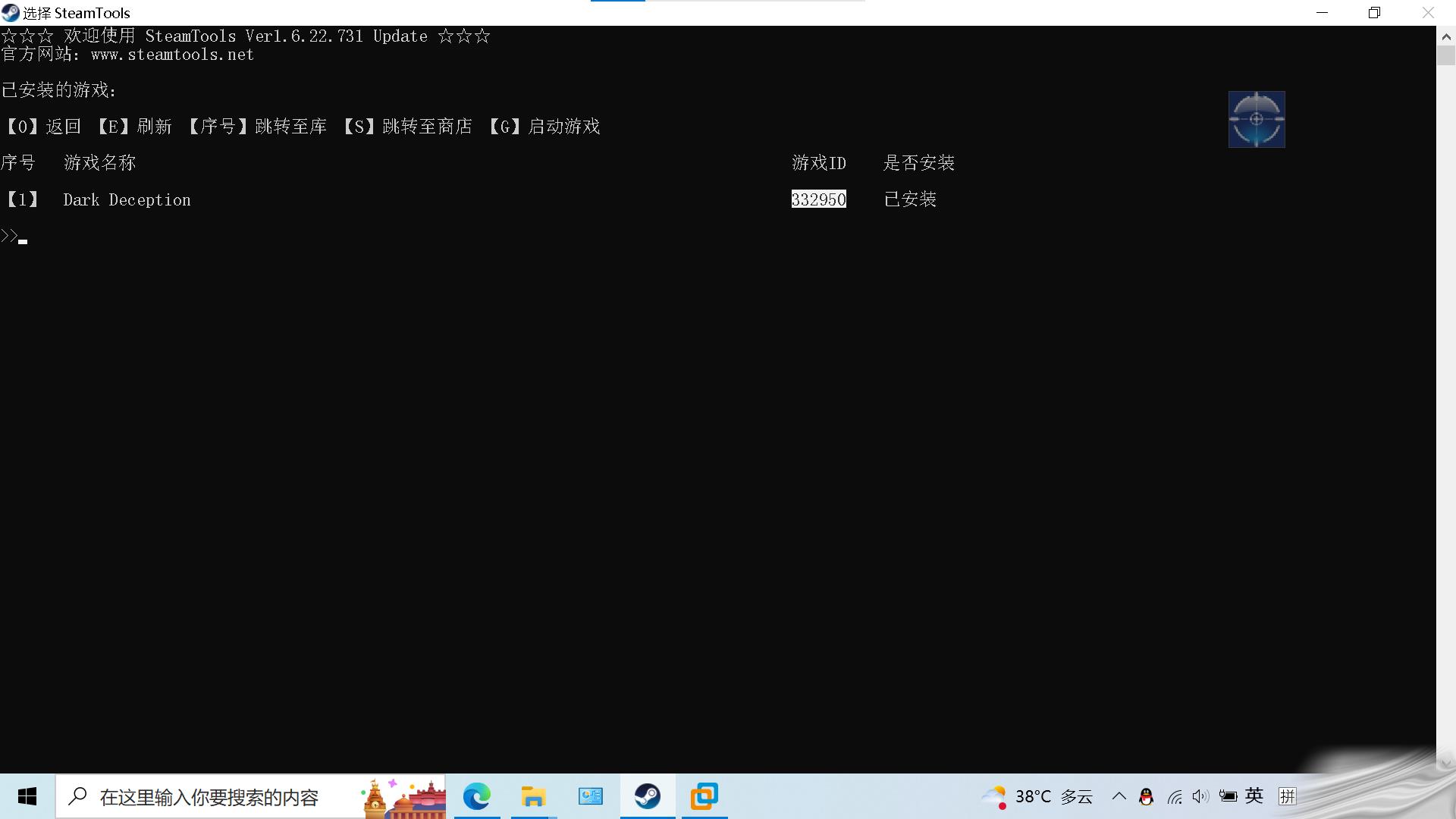Minimize the SteamTools window
The width and height of the screenshot is (1456, 819).
[1322, 13]
